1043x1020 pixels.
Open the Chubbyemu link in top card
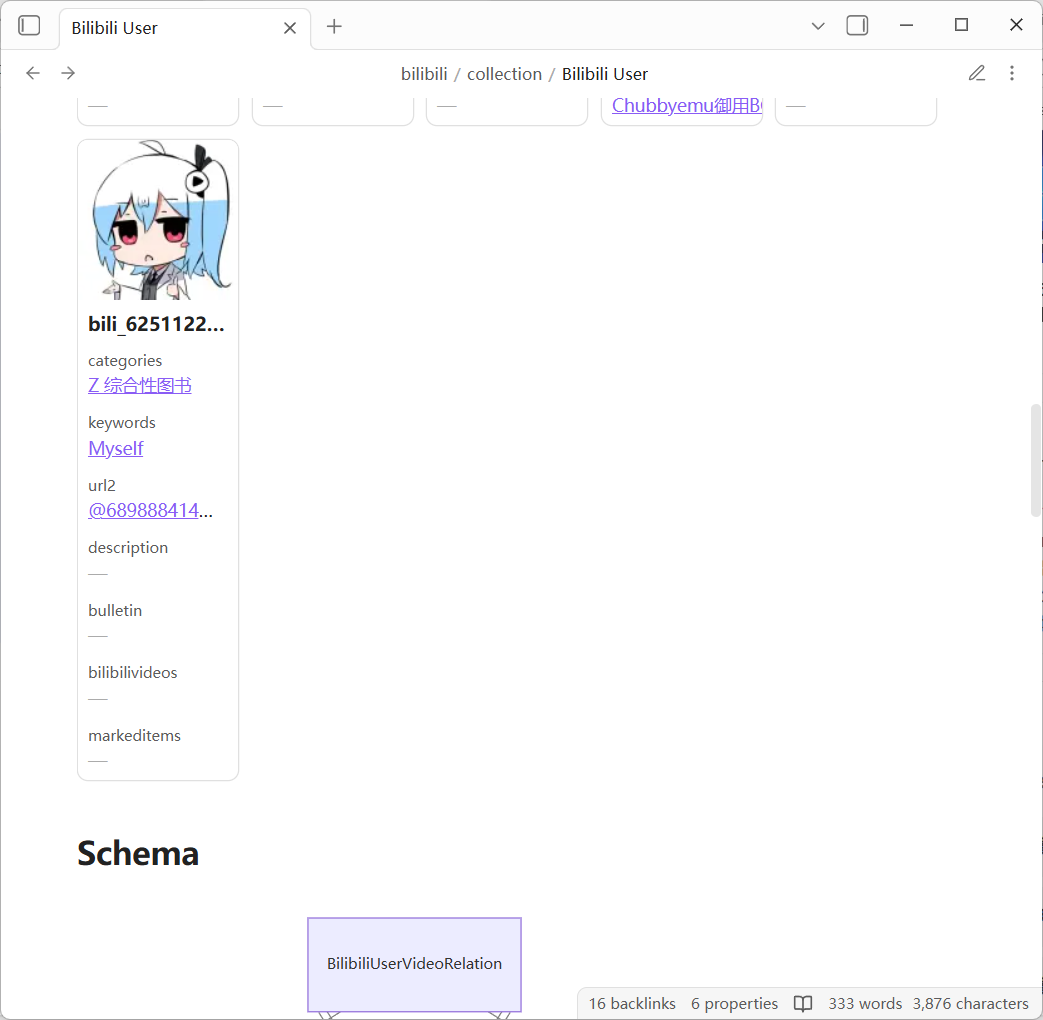click(686, 106)
